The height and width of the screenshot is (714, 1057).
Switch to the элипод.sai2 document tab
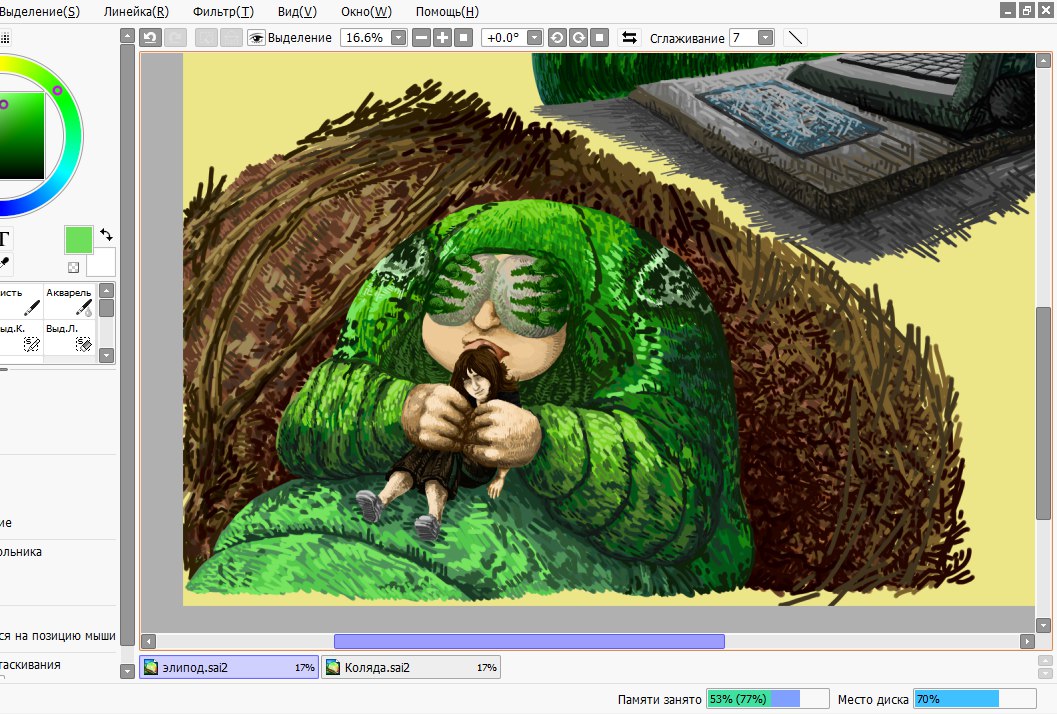coord(229,667)
